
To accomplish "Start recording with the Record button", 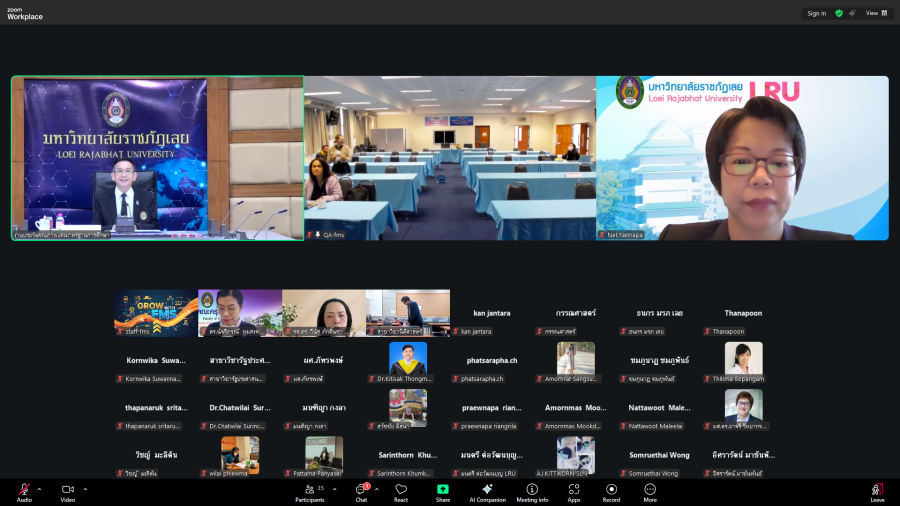I will pos(611,491).
